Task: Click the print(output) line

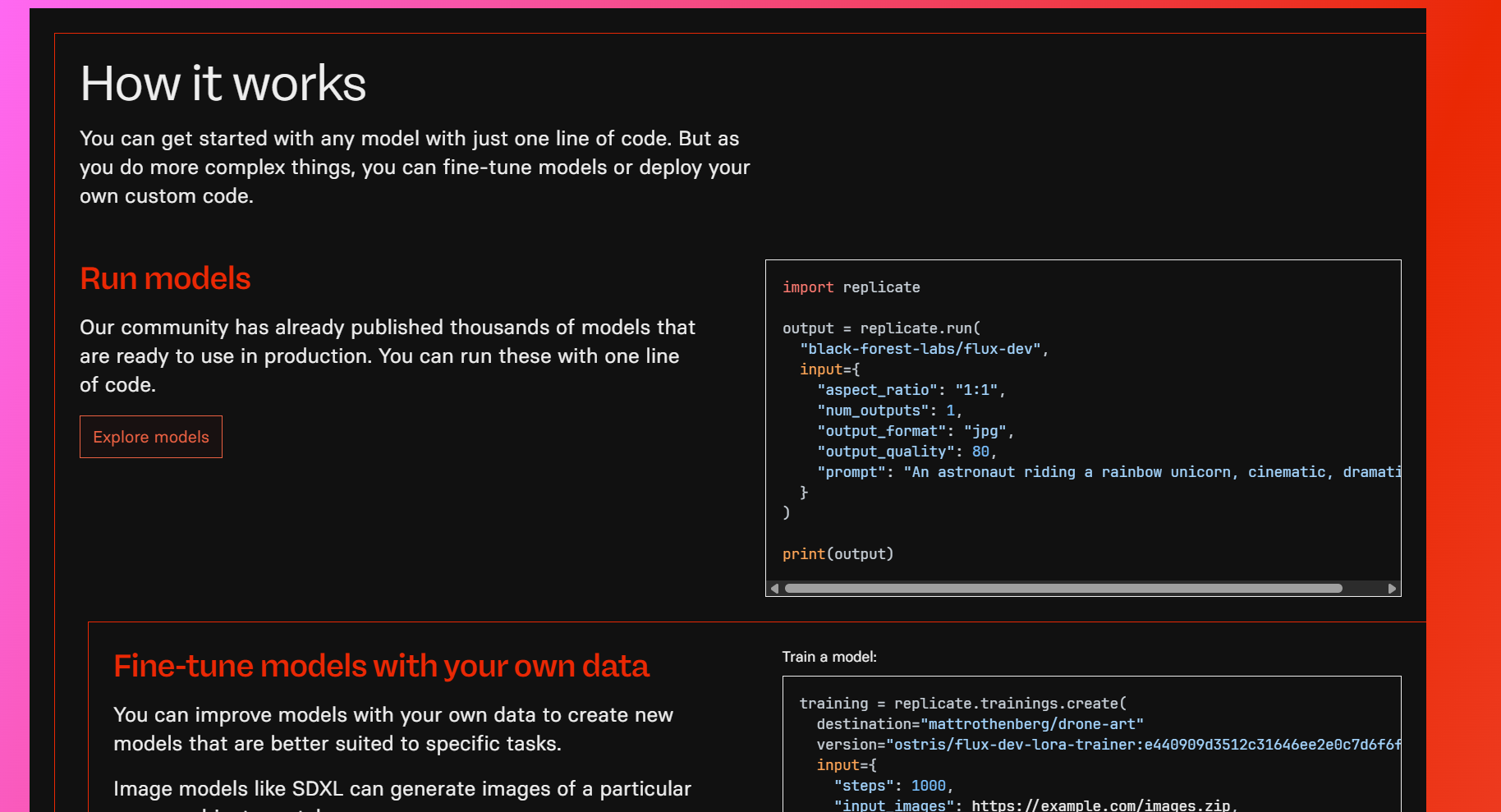Action: [838, 554]
